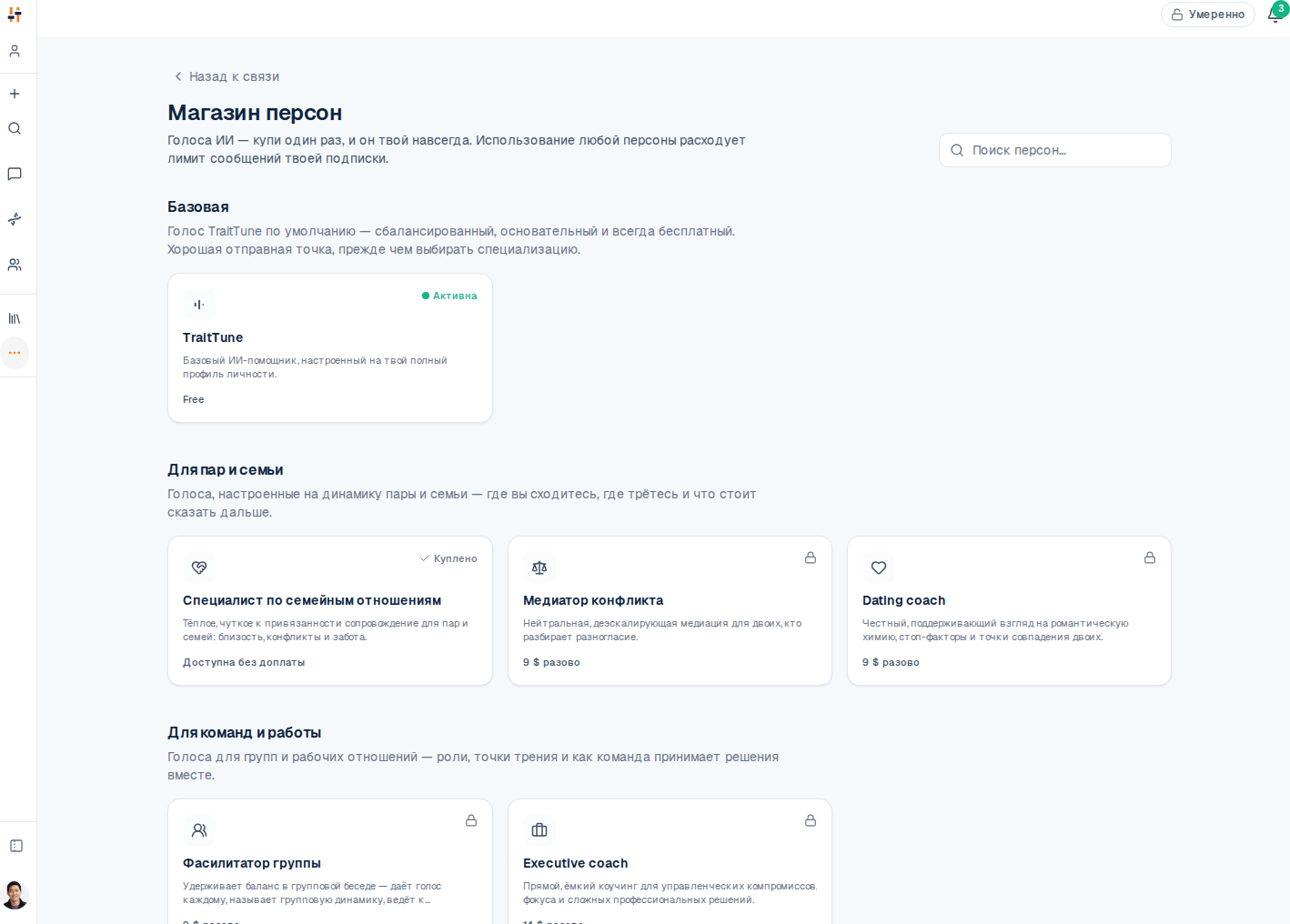This screenshot has width=1290, height=924.
Task: Open the Executive coach persona card
Action: pos(670,862)
